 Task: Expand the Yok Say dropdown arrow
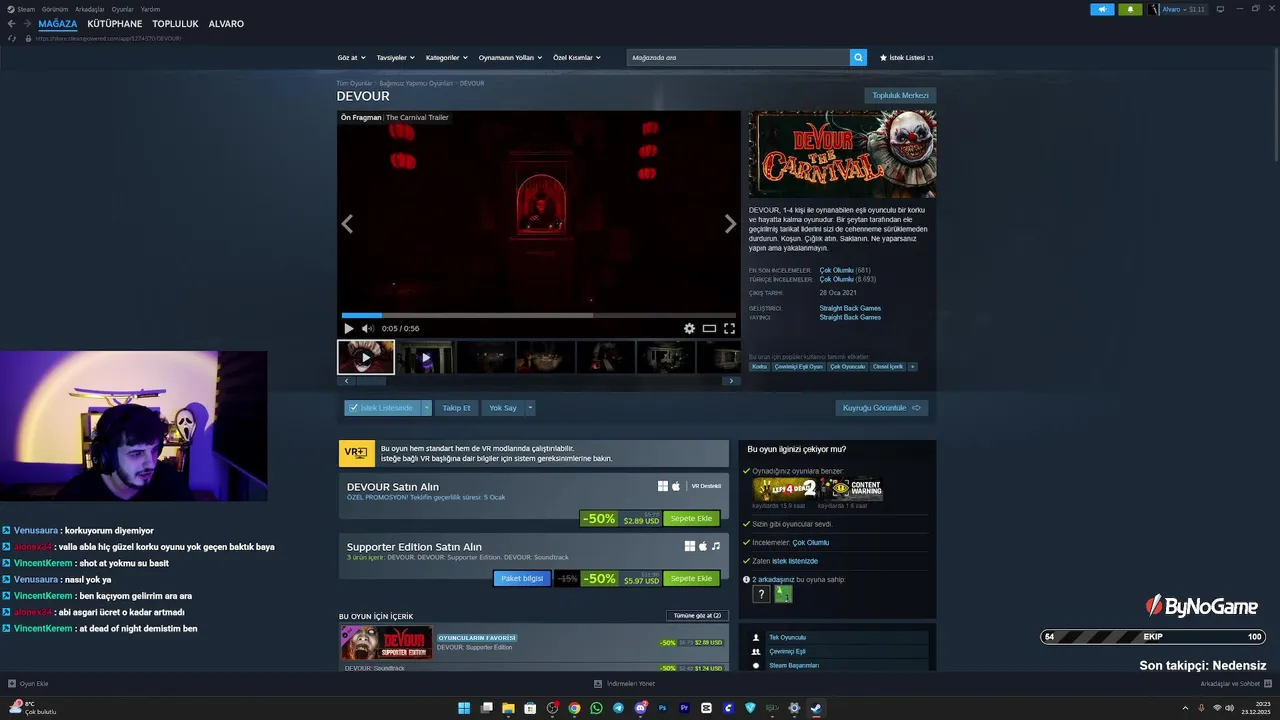point(530,408)
